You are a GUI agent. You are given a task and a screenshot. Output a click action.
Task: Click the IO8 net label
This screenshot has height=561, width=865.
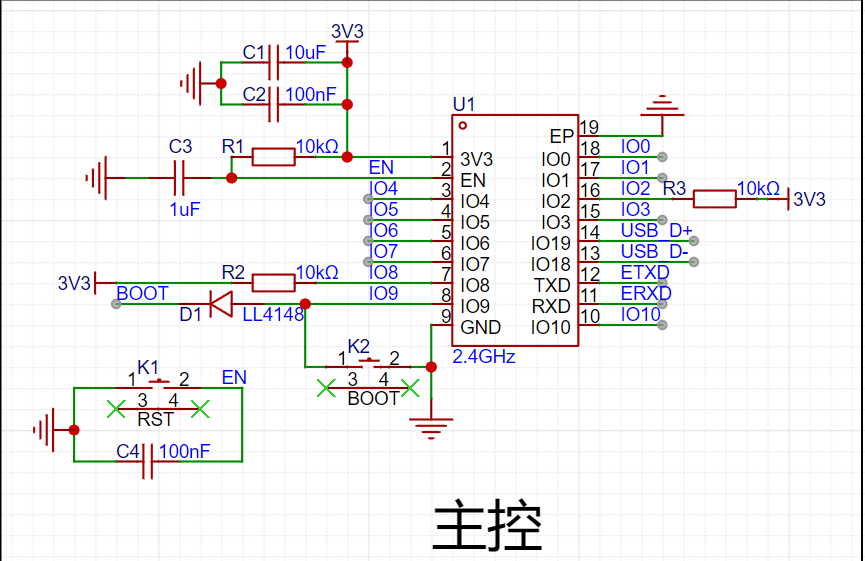383,272
